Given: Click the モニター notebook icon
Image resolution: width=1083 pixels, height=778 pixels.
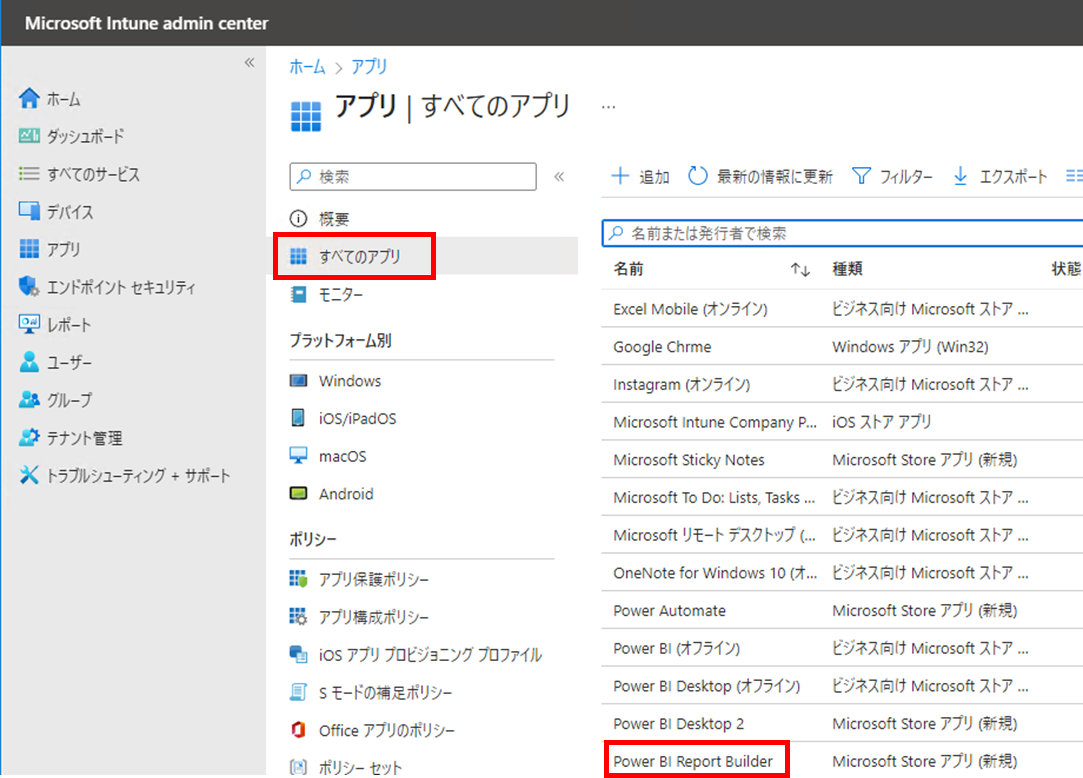Looking at the screenshot, I should [x=298, y=294].
